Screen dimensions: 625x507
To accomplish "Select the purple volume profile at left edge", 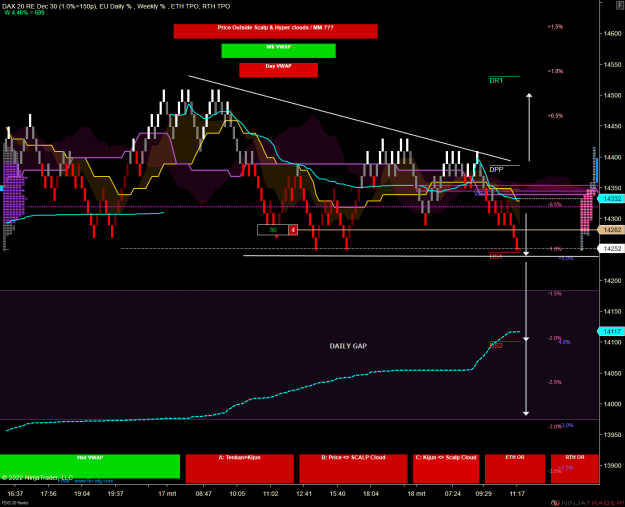I will tap(13, 191).
